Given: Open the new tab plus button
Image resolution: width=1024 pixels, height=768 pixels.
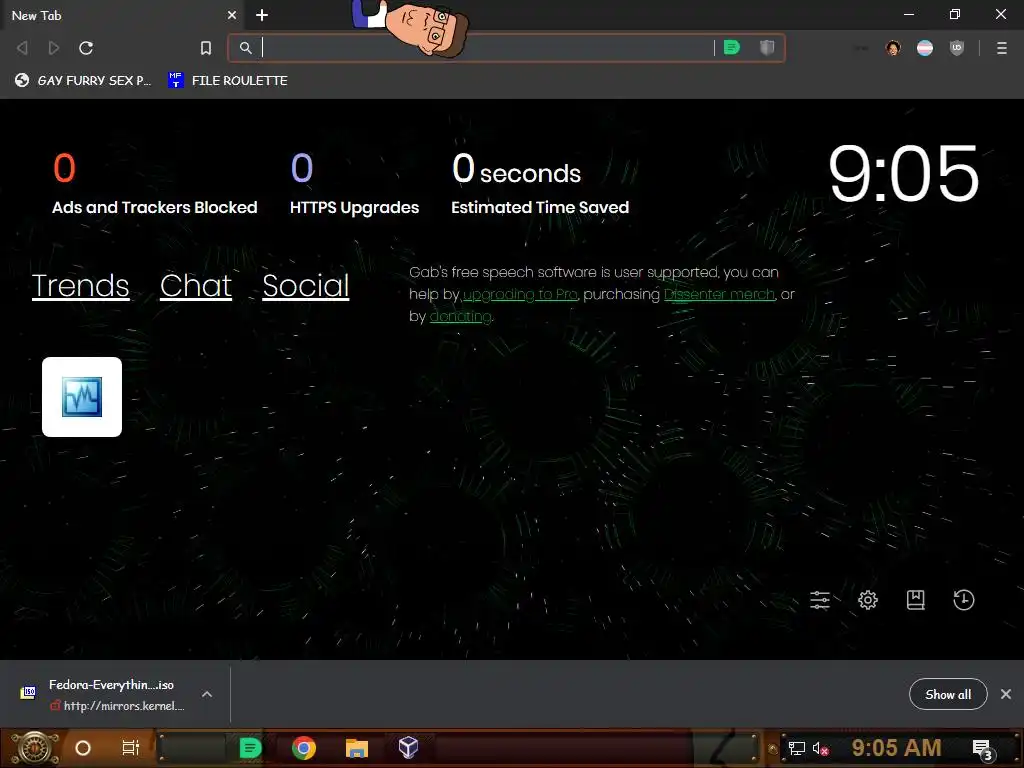Looking at the screenshot, I should [262, 15].
